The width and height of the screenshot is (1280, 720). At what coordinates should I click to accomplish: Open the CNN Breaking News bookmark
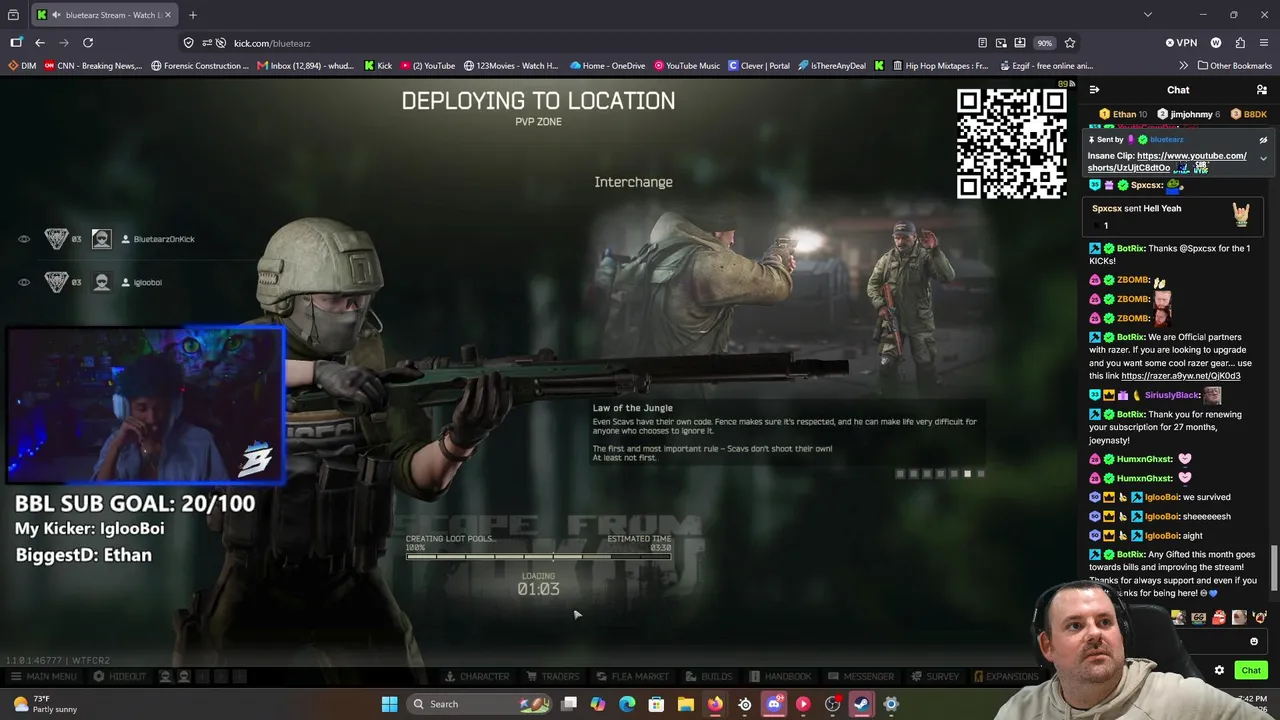coord(93,66)
